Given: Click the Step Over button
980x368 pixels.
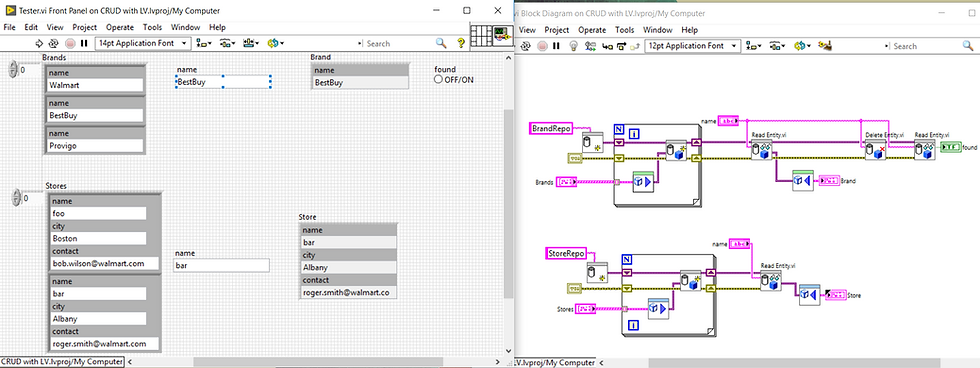Looking at the screenshot, I should click(x=621, y=46).
